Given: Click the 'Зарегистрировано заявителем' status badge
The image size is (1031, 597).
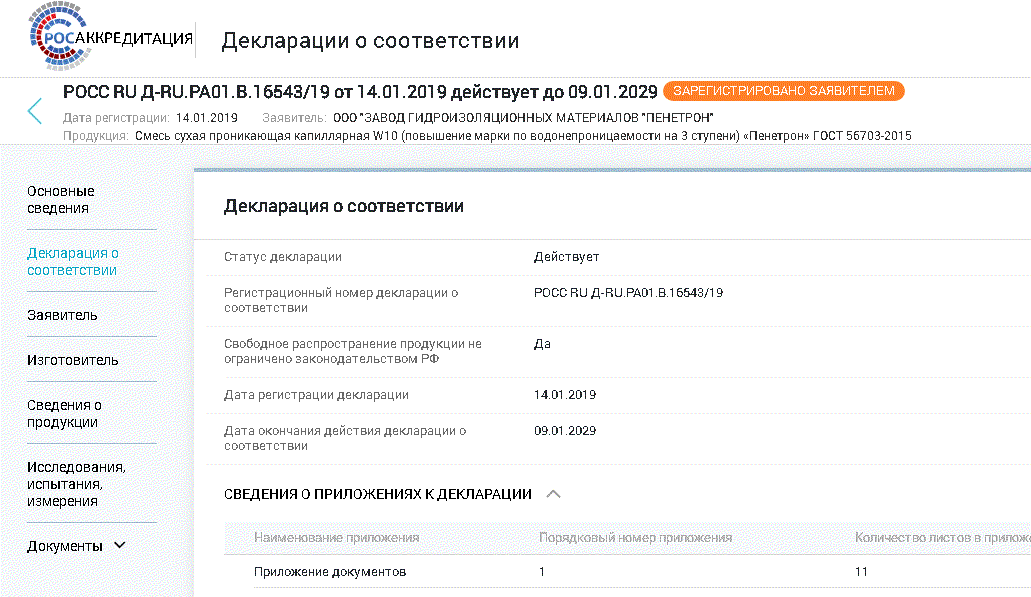Looking at the screenshot, I should click(x=784, y=91).
